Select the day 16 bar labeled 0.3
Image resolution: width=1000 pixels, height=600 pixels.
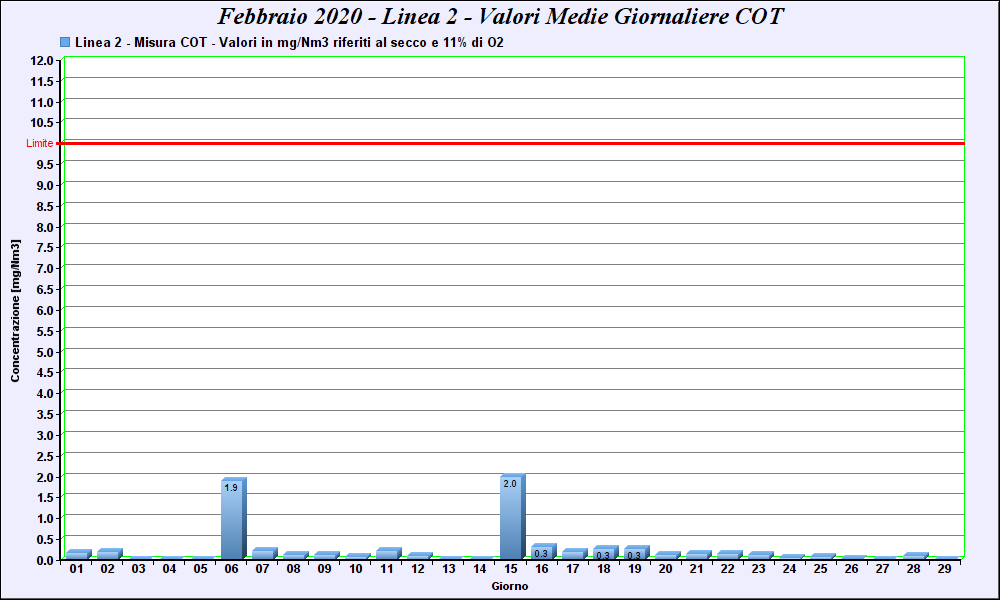[543, 552]
